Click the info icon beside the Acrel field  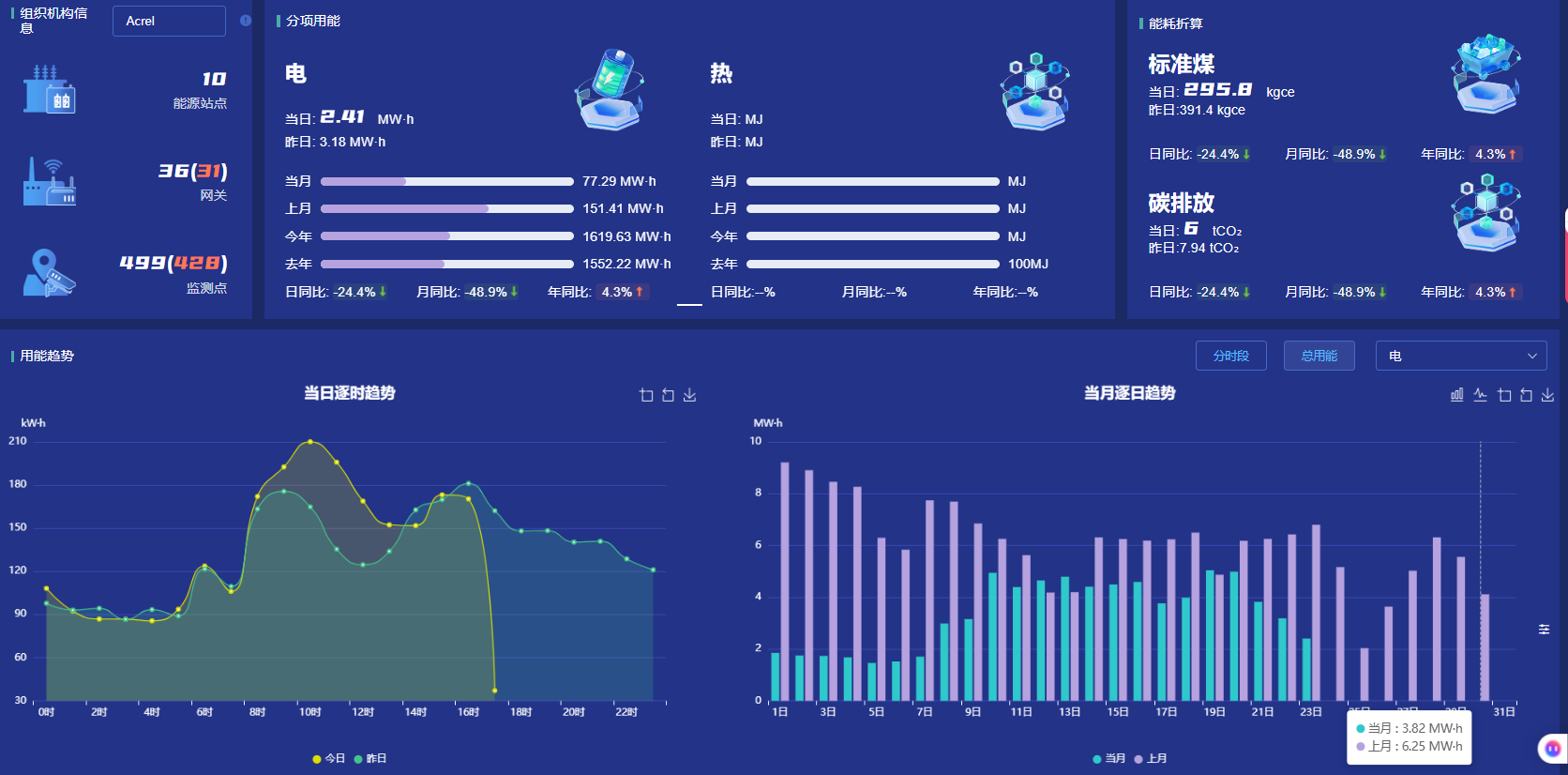246,21
